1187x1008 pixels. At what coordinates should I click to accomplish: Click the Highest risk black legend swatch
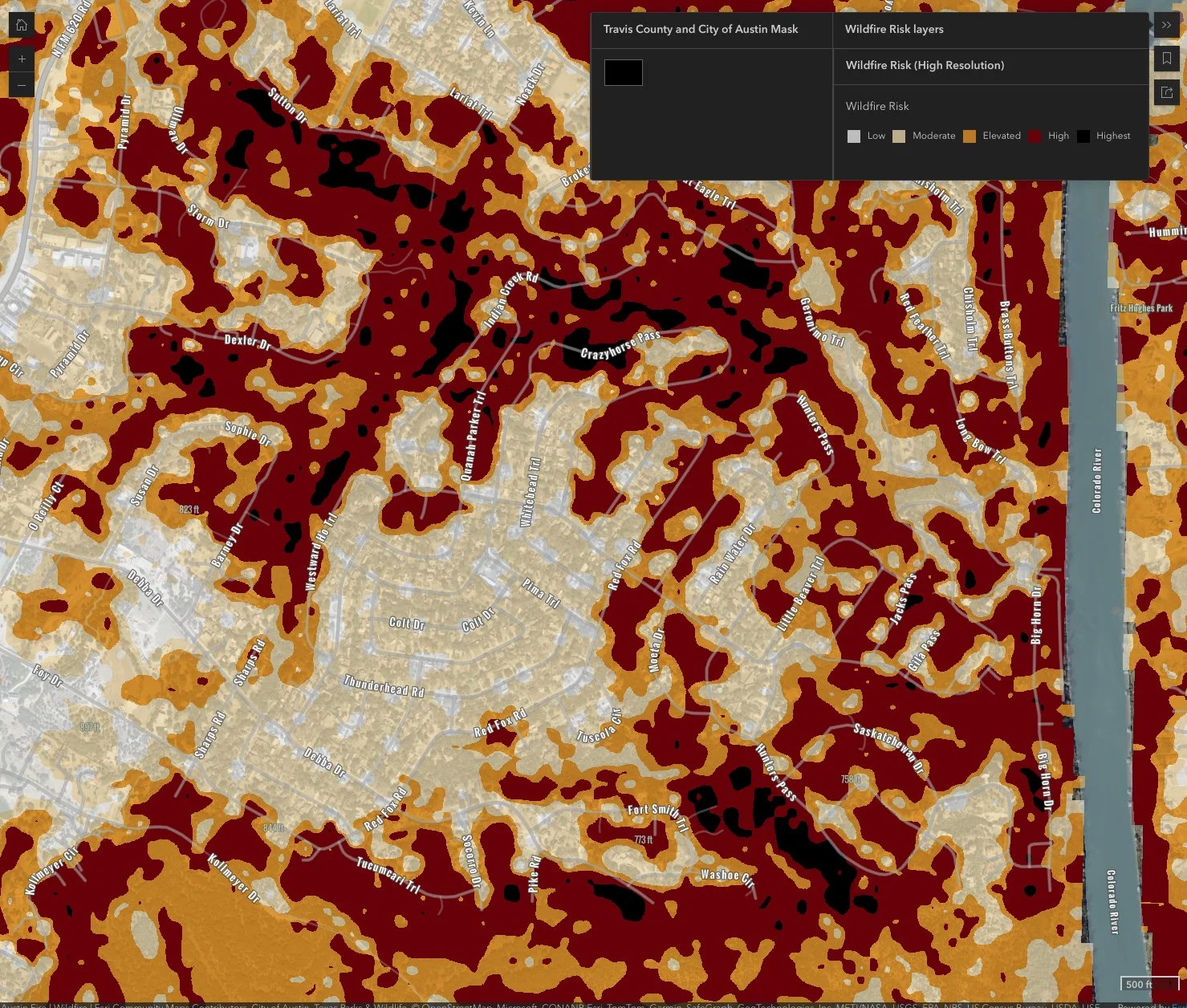pyautogui.click(x=1083, y=136)
